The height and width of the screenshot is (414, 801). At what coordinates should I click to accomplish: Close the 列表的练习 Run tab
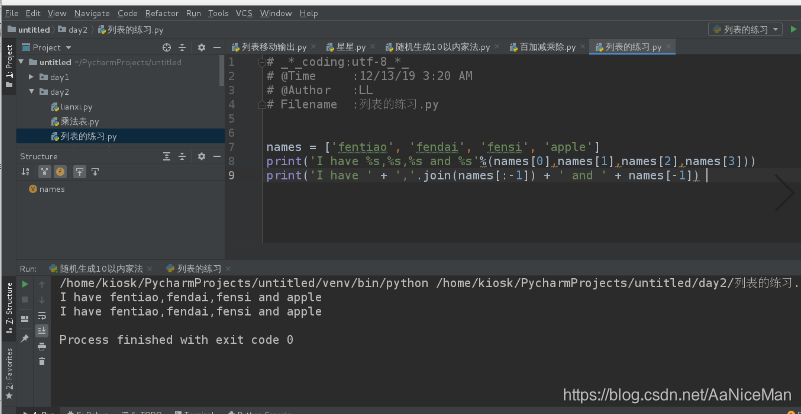(228, 269)
